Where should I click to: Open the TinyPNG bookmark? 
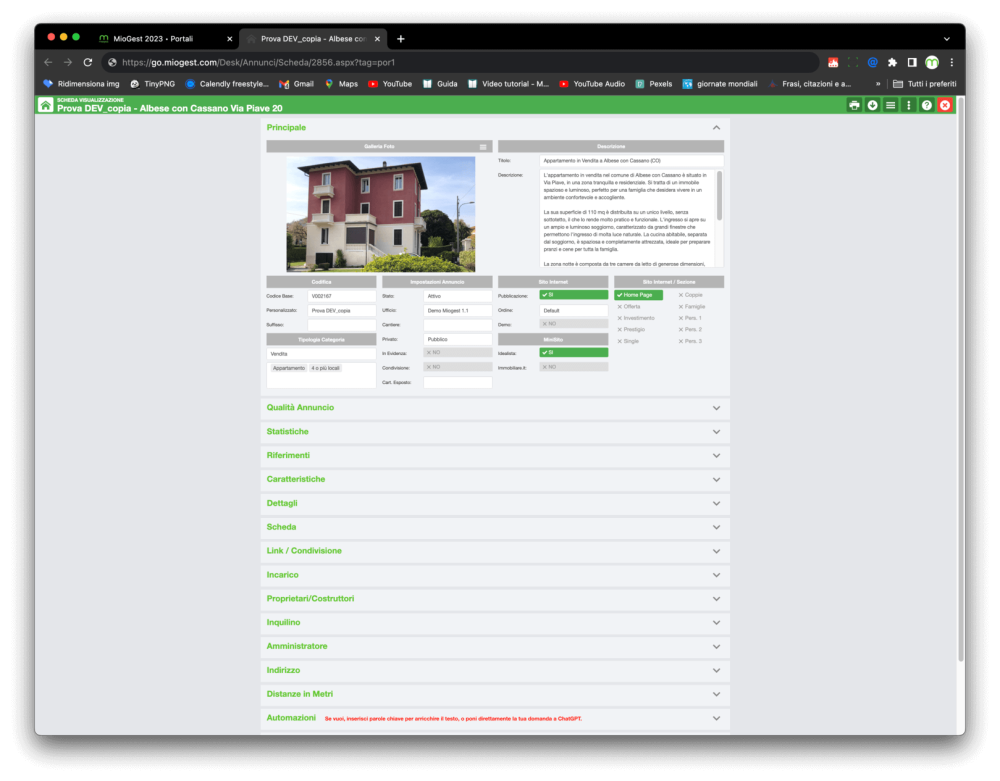click(x=152, y=84)
